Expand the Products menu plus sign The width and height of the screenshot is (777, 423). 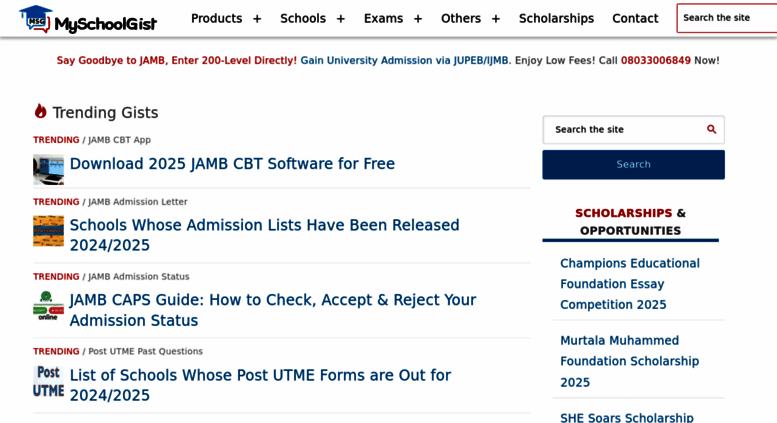tap(257, 19)
